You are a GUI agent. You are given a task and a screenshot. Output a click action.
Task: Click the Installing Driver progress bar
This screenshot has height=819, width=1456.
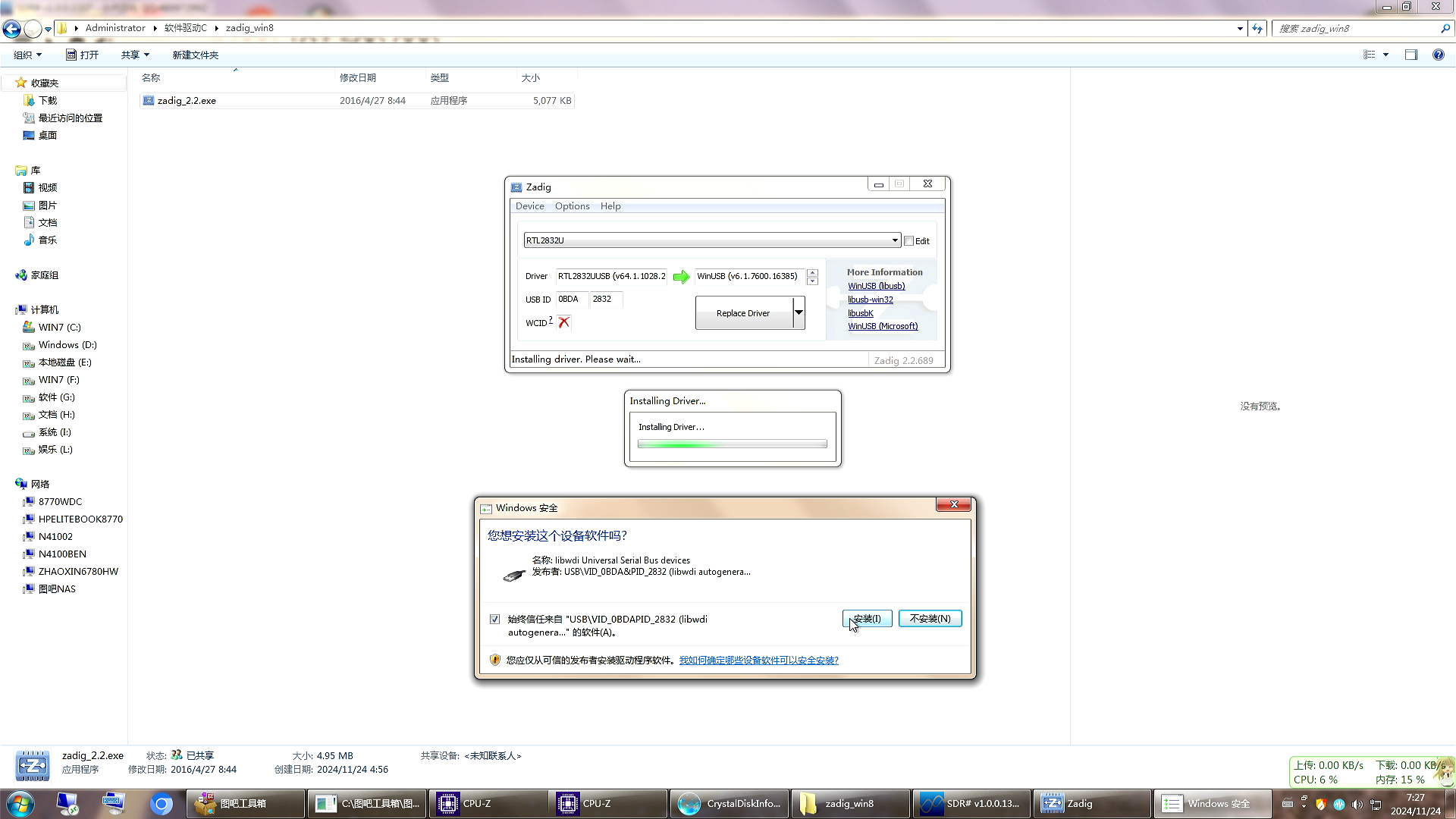coord(732,444)
